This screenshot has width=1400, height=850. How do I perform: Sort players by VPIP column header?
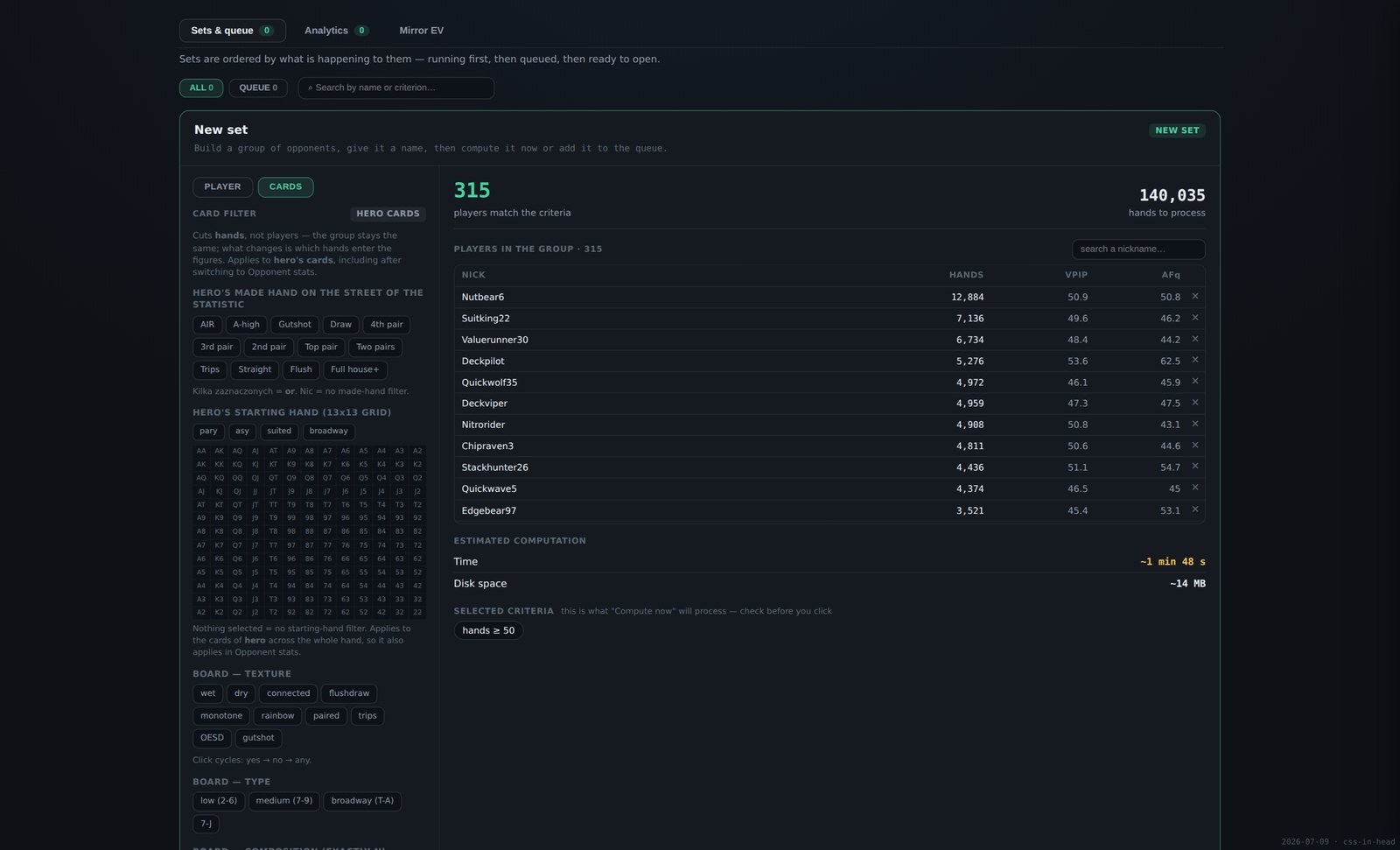pyautogui.click(x=1076, y=275)
